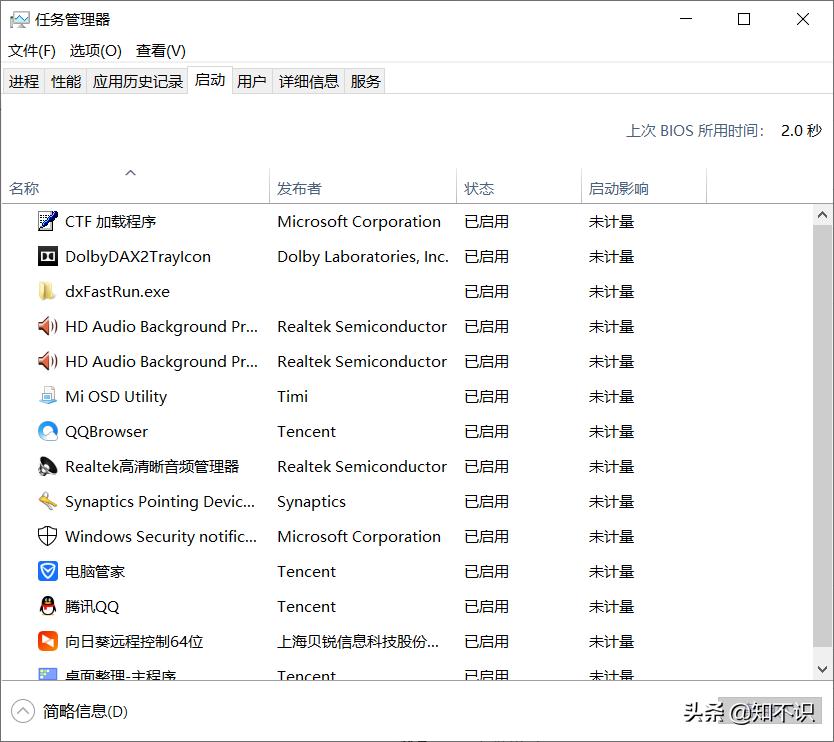
Task: Select the 电脑管家 shield icon
Action: (47, 571)
